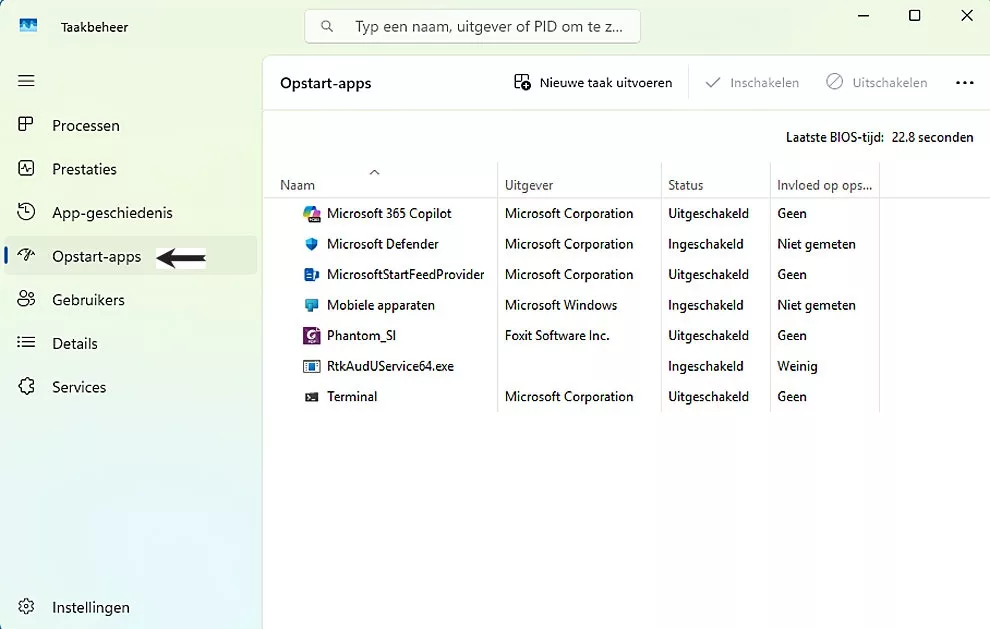Select the Mobiele apparaten row
The height and width of the screenshot is (629, 990).
[571, 305]
